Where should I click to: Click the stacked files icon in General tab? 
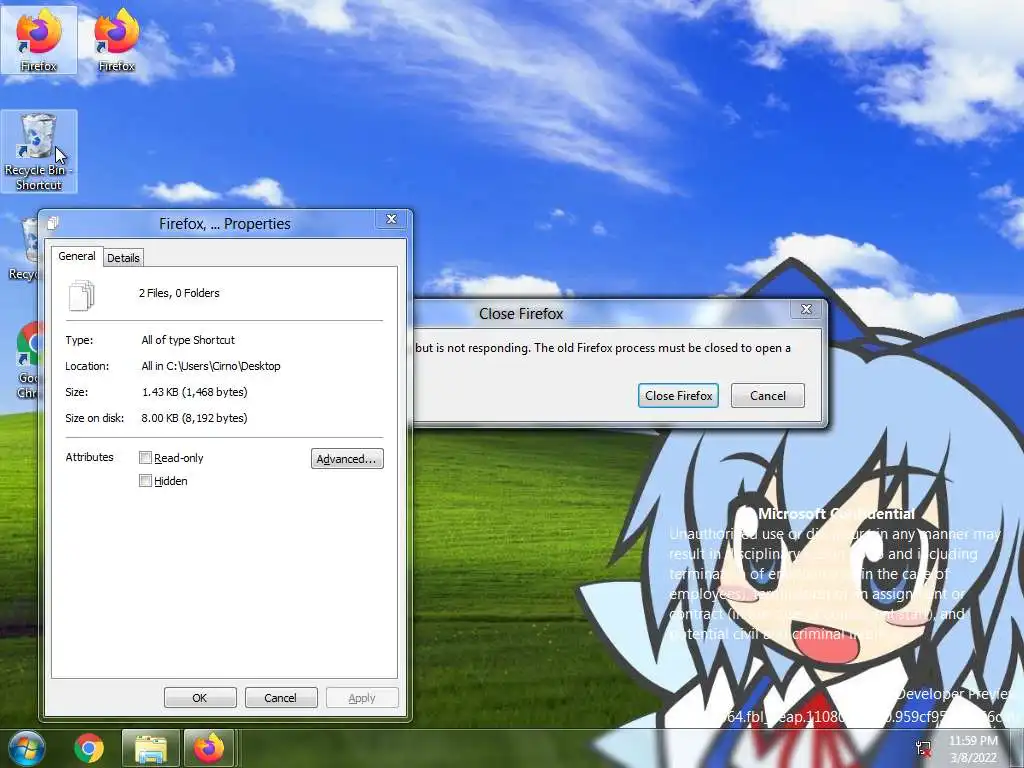[82, 295]
